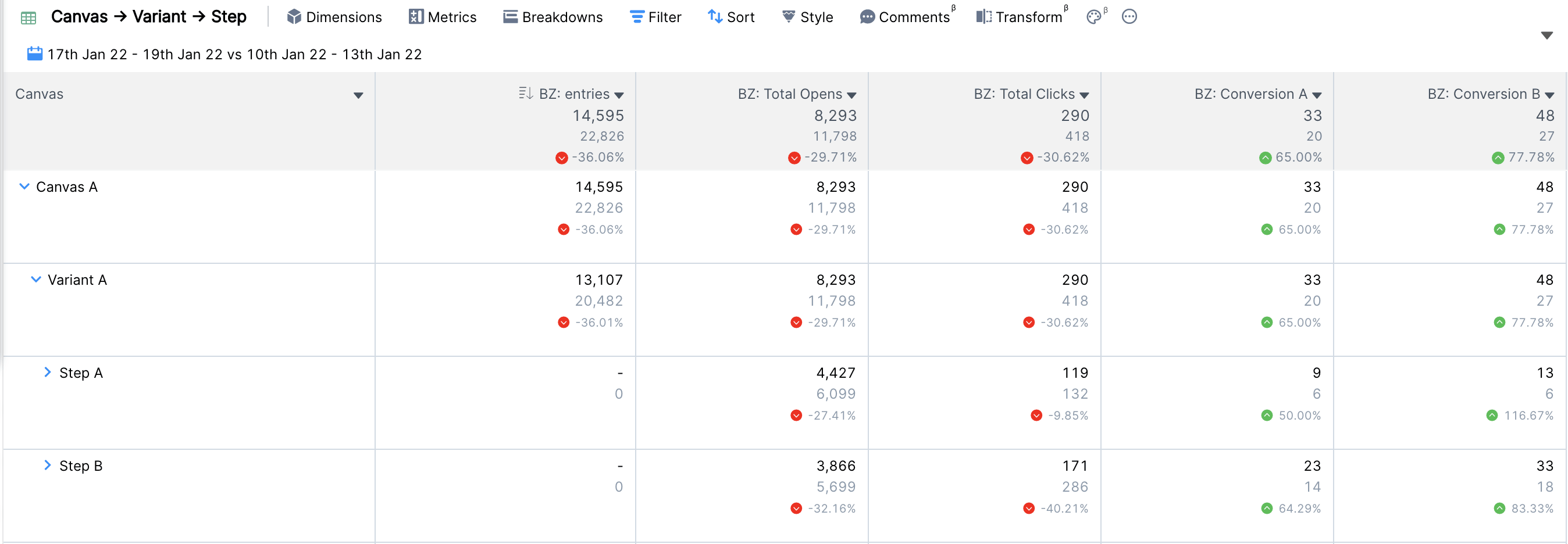
Task: Collapse the Canvas A row
Action: click(x=24, y=186)
